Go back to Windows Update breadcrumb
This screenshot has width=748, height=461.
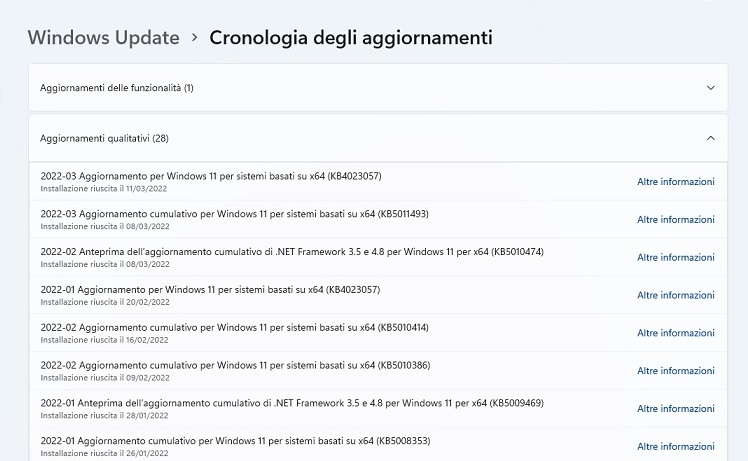point(104,38)
